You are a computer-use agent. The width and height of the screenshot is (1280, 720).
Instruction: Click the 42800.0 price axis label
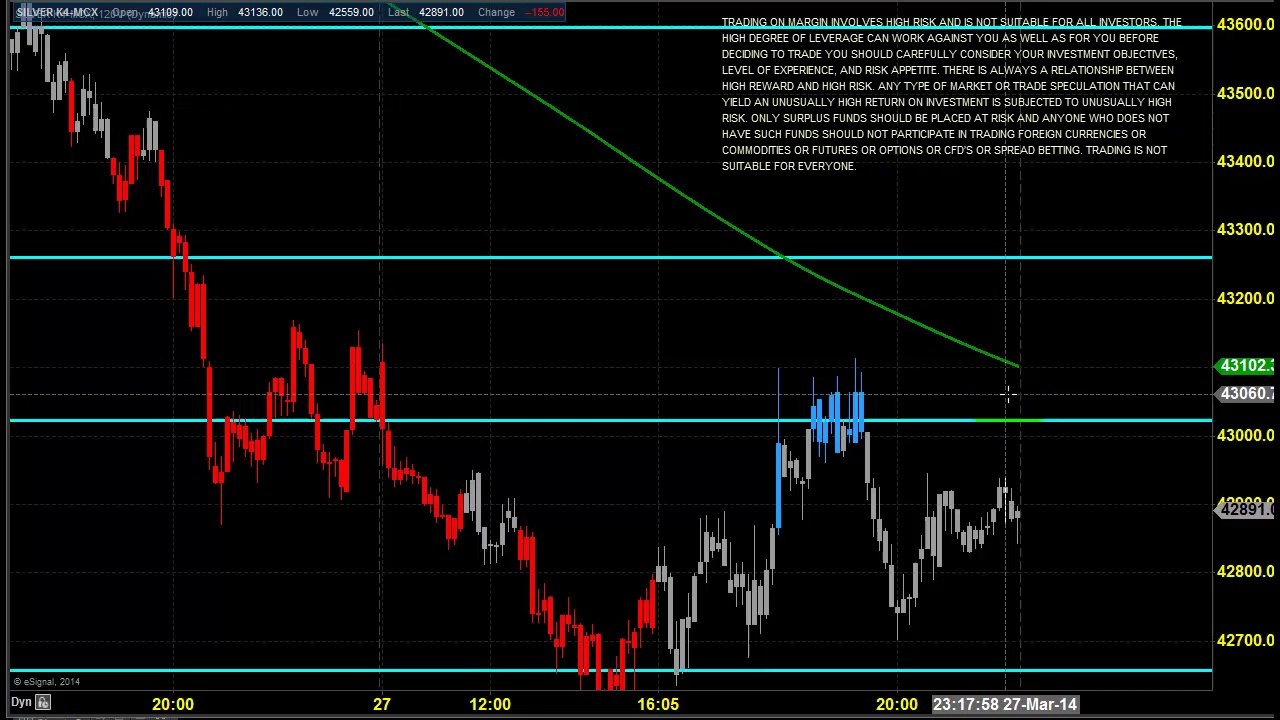pos(1245,572)
